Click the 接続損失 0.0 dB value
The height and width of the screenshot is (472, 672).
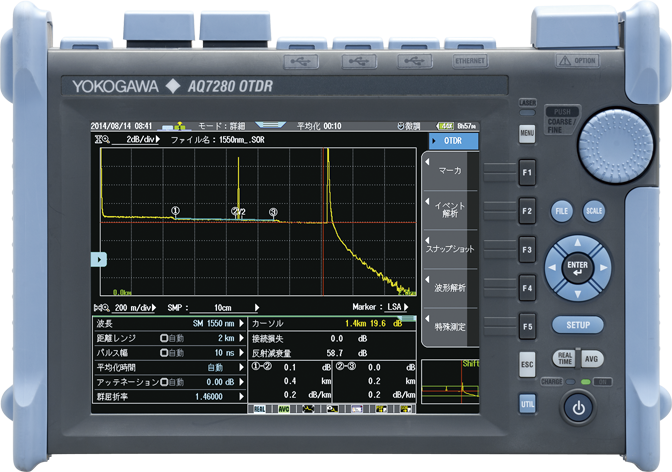[x=348, y=339]
